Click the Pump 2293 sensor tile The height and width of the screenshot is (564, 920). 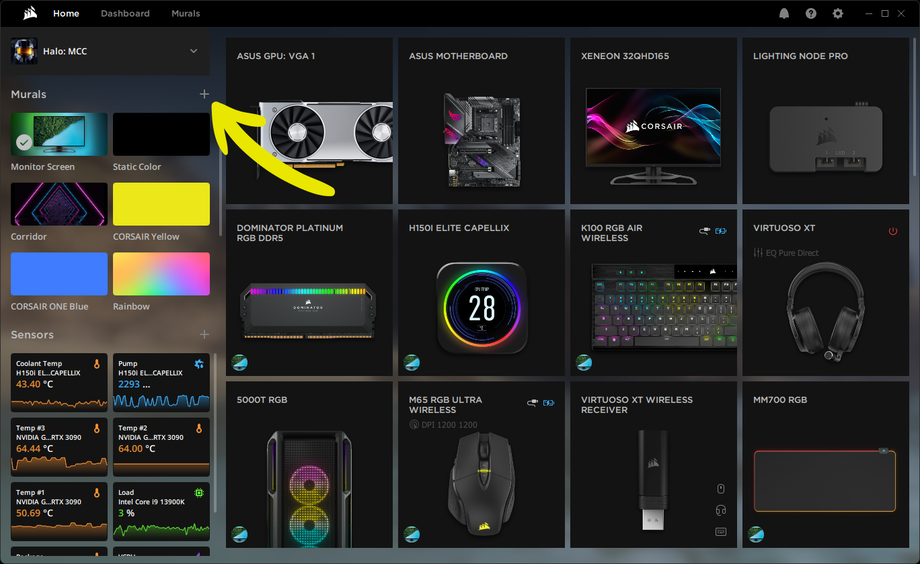(161, 382)
